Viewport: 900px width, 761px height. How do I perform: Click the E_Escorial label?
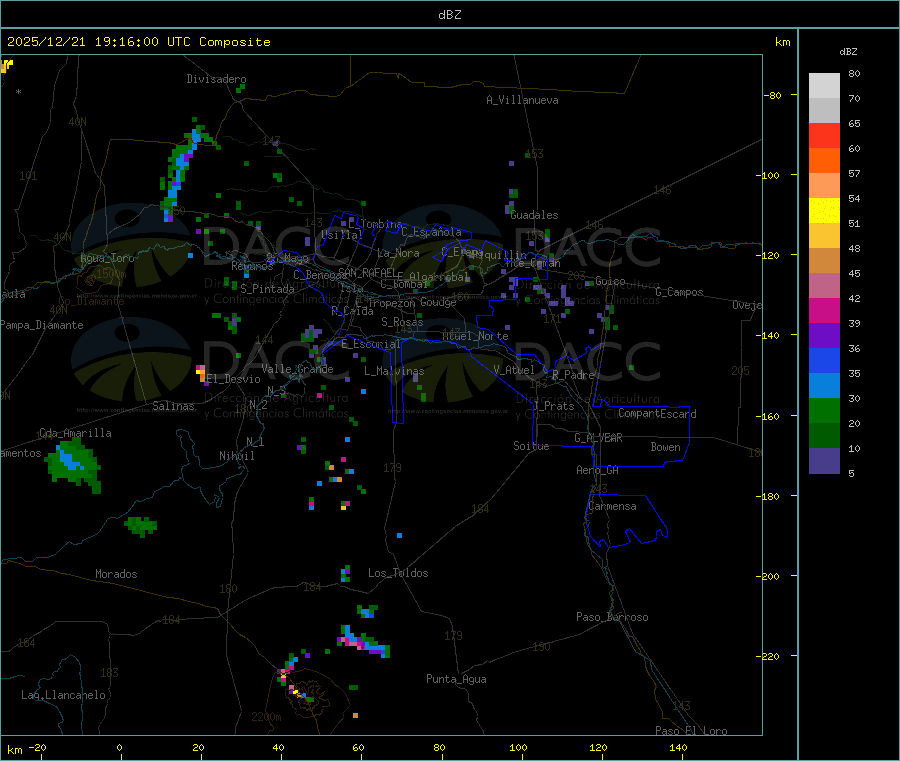[371, 344]
